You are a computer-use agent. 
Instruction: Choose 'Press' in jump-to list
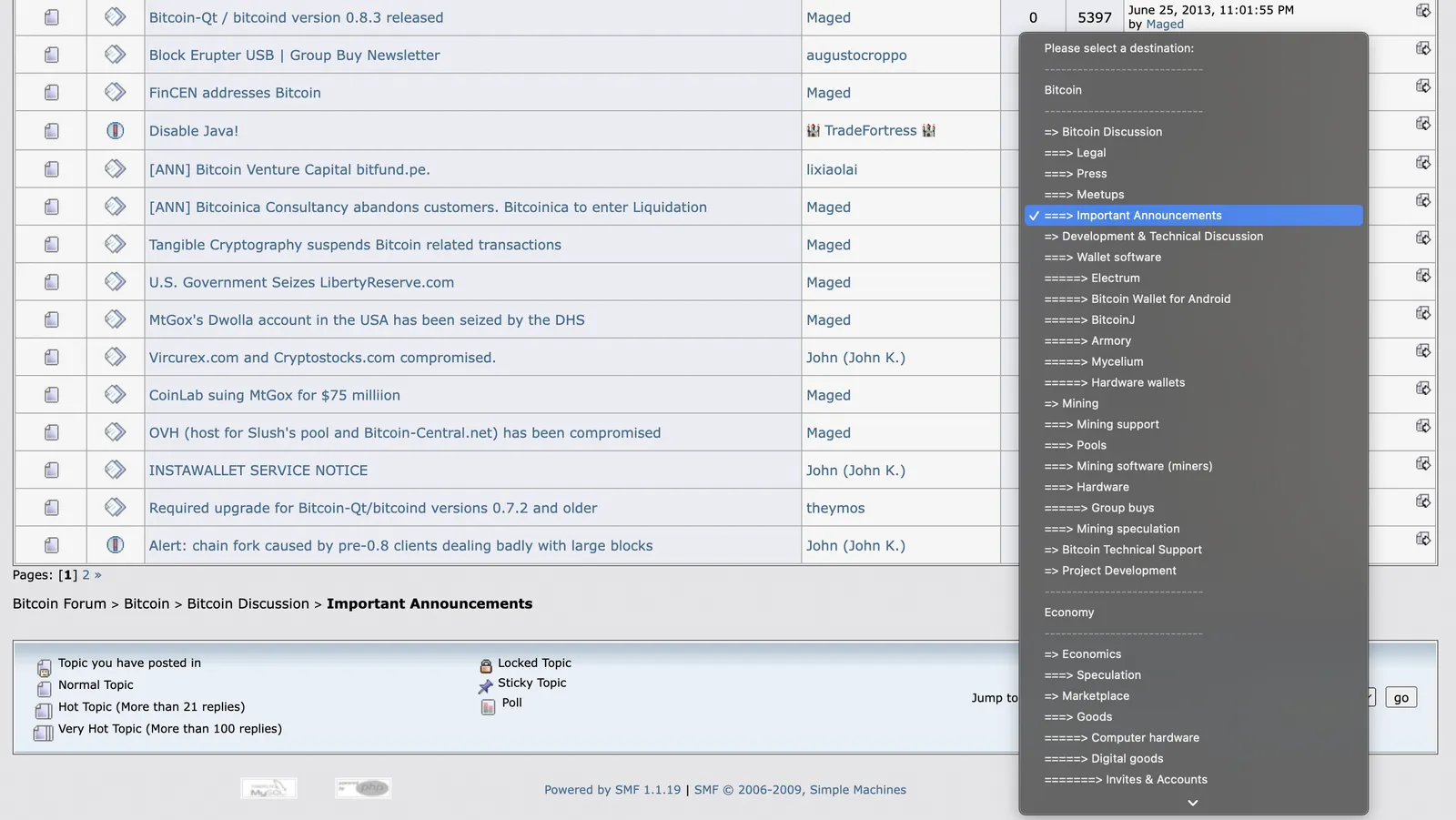pos(1193,174)
